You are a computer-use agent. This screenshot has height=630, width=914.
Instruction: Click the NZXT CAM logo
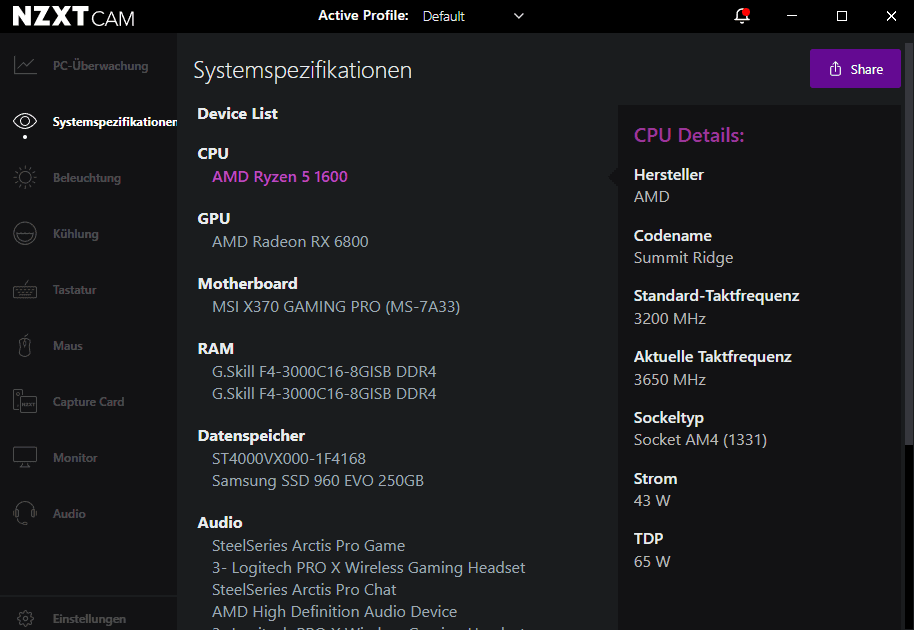click(x=74, y=16)
